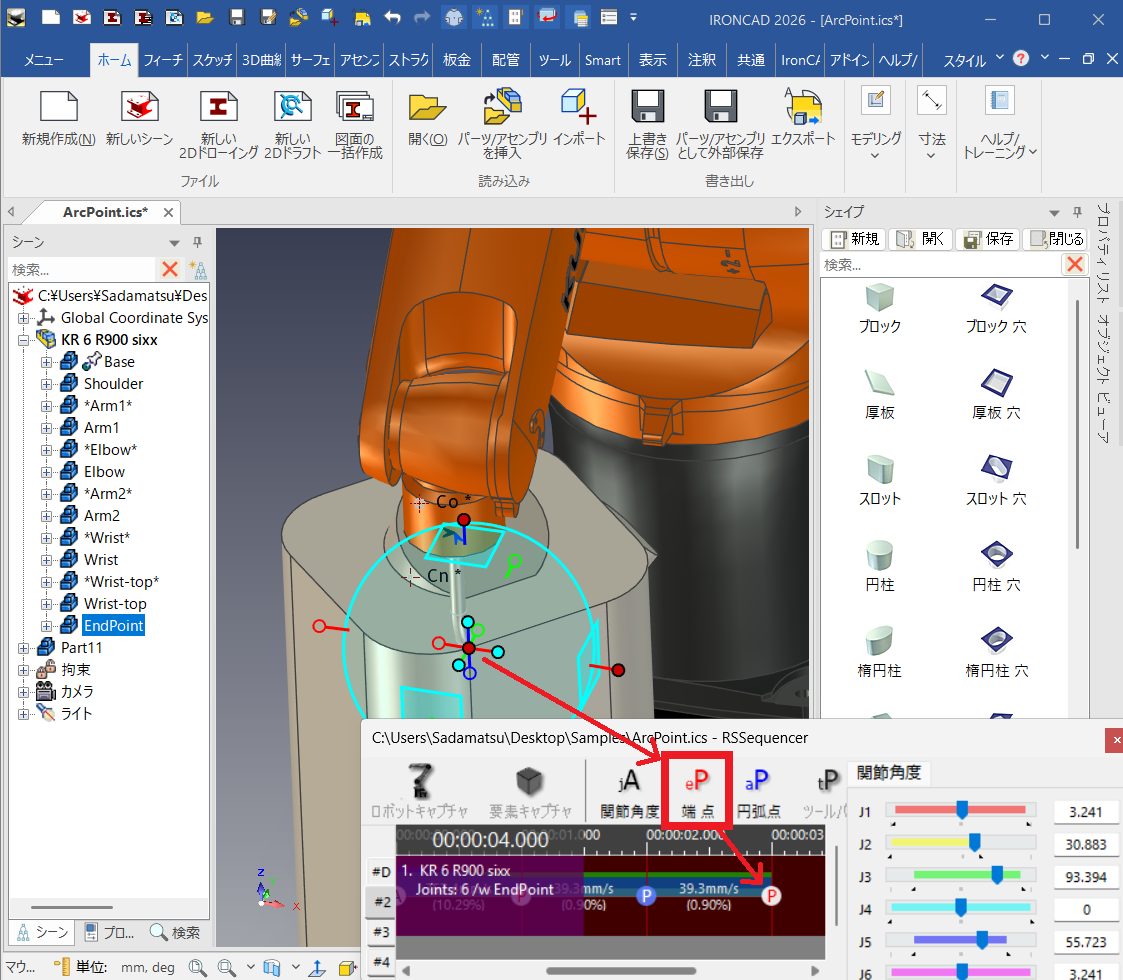Viewport: 1123px width, 980px height.
Task: Expand the 拘束 tree node
Action: point(23,670)
